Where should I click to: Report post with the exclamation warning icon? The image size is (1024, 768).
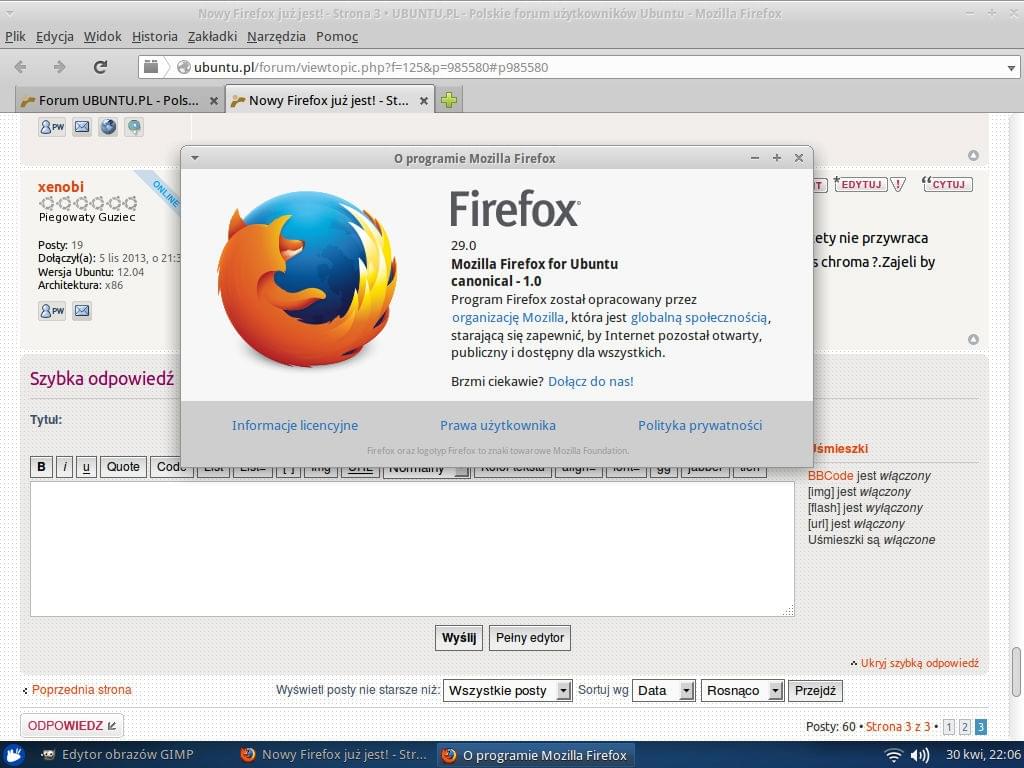[899, 185]
